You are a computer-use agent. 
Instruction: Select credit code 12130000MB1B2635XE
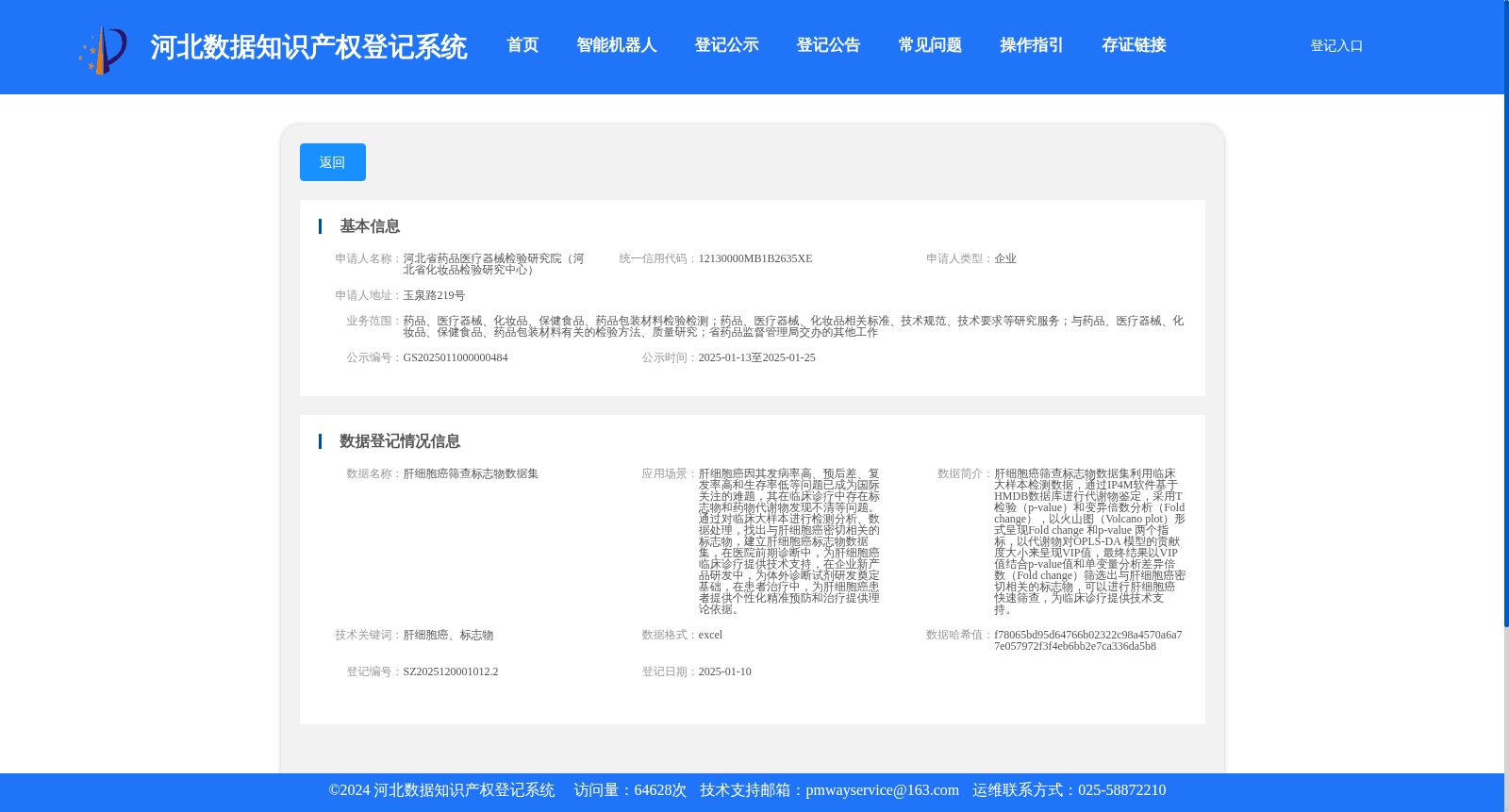(x=755, y=258)
